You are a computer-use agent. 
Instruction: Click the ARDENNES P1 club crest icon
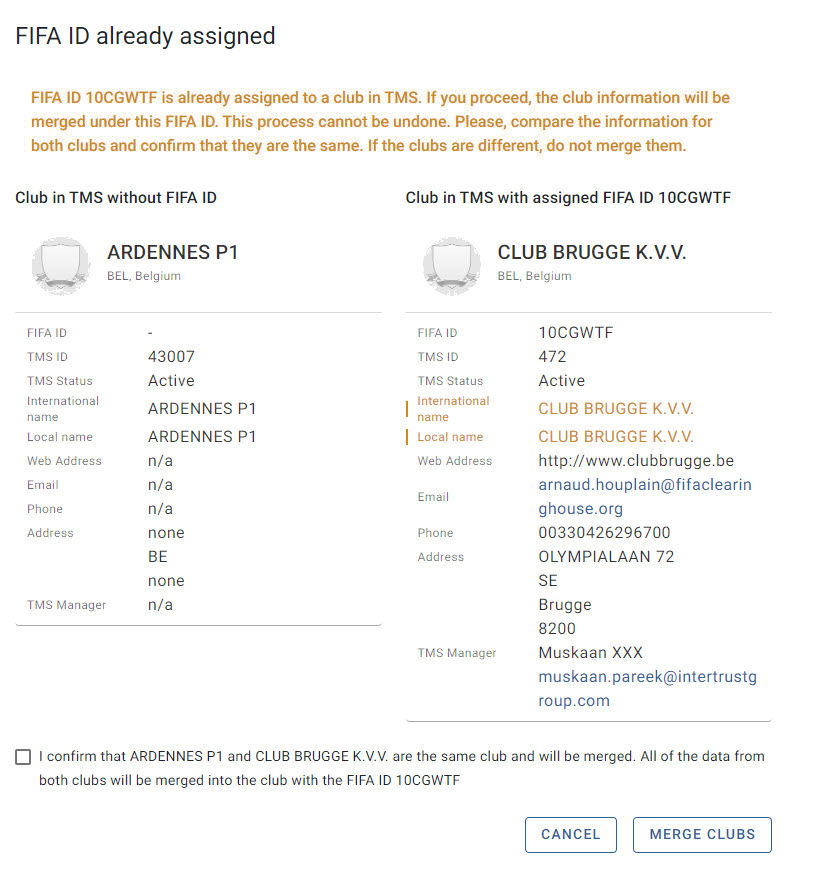click(x=61, y=265)
